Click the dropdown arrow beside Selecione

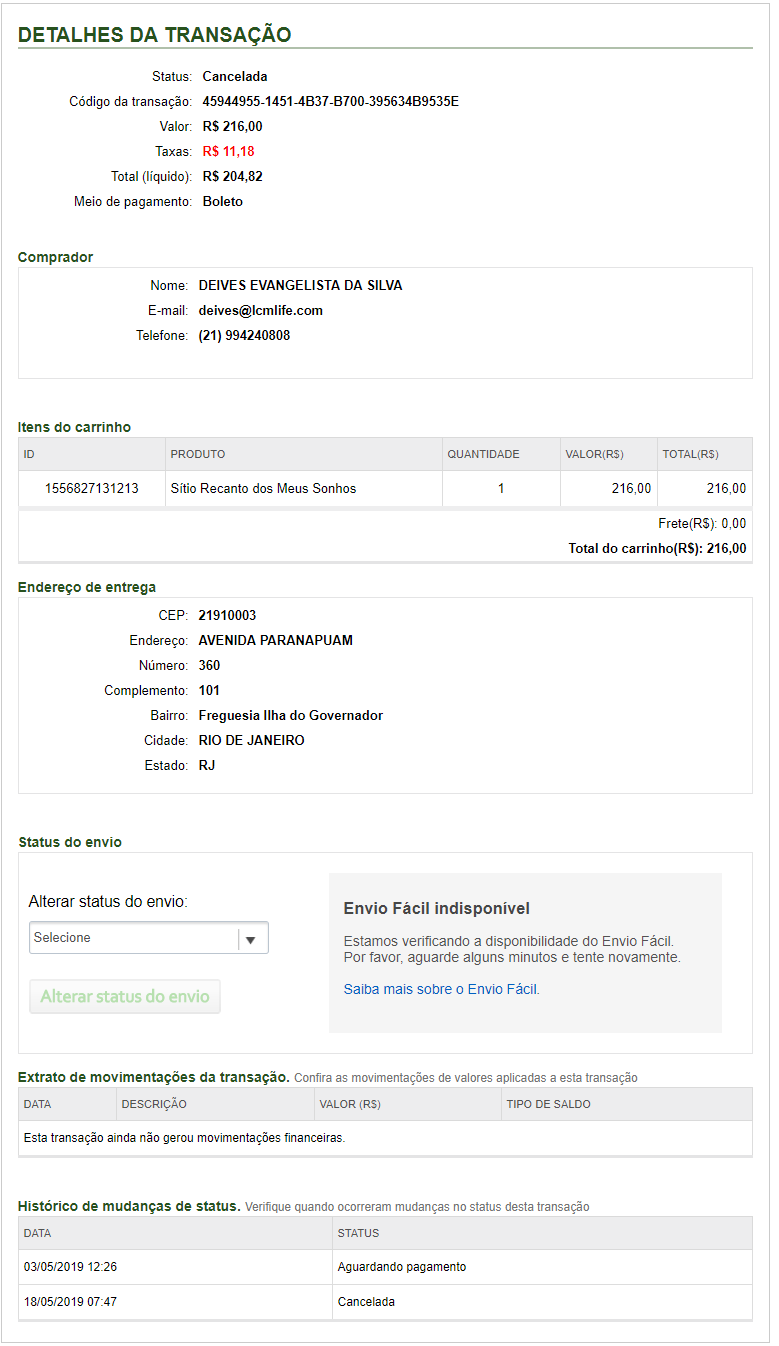[x=252, y=939]
